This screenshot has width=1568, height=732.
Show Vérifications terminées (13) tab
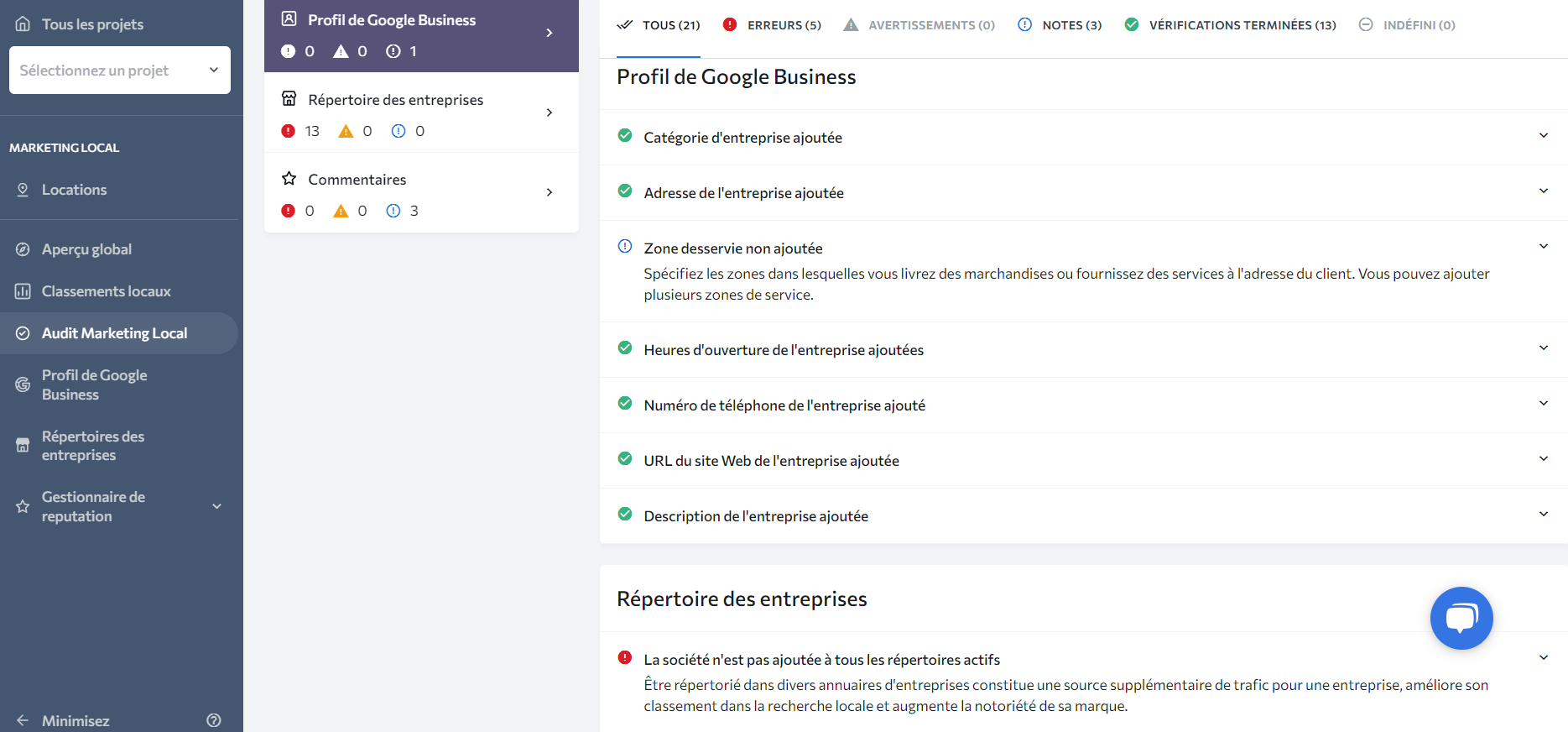(1231, 25)
